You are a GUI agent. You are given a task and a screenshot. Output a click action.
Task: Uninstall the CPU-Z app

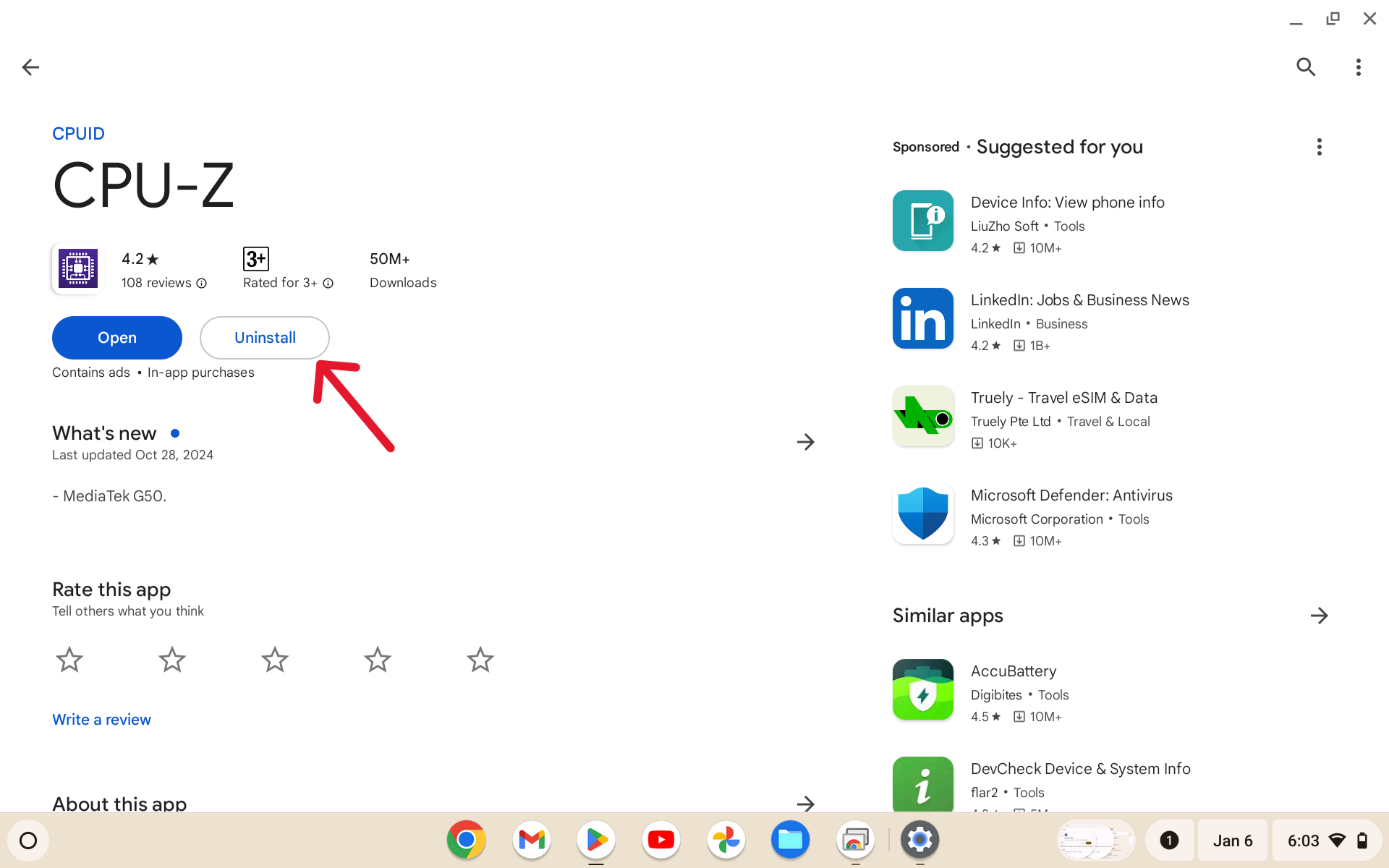(265, 338)
